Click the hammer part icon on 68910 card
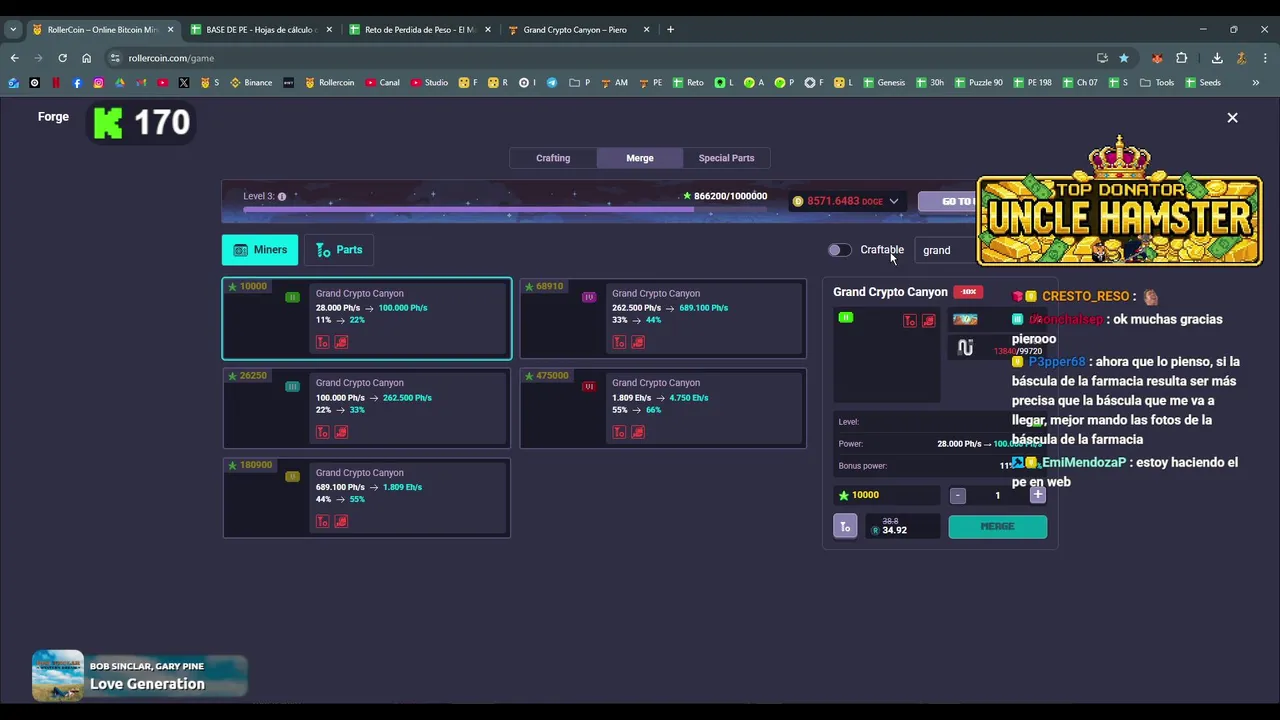Viewport: 1280px width, 720px height. point(619,342)
